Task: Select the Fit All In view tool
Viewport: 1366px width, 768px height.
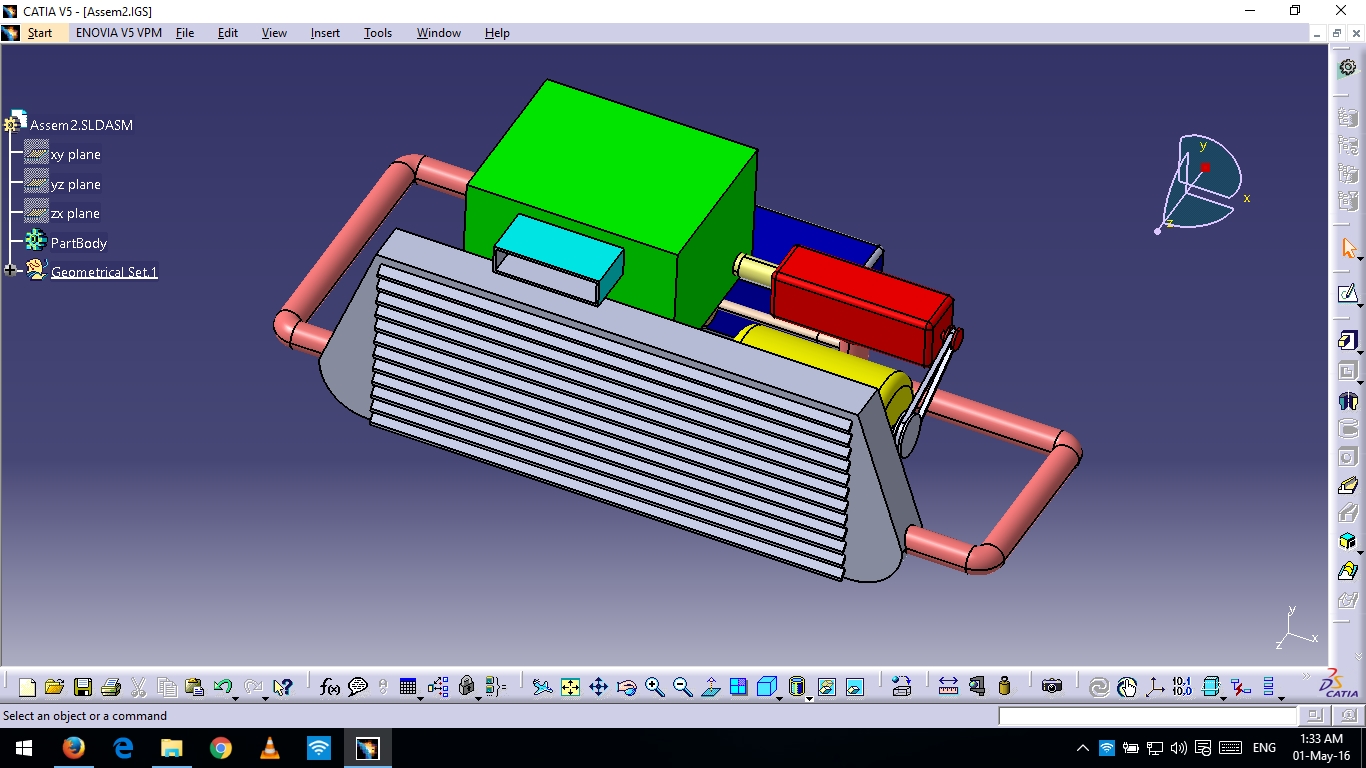Action: click(x=570, y=686)
